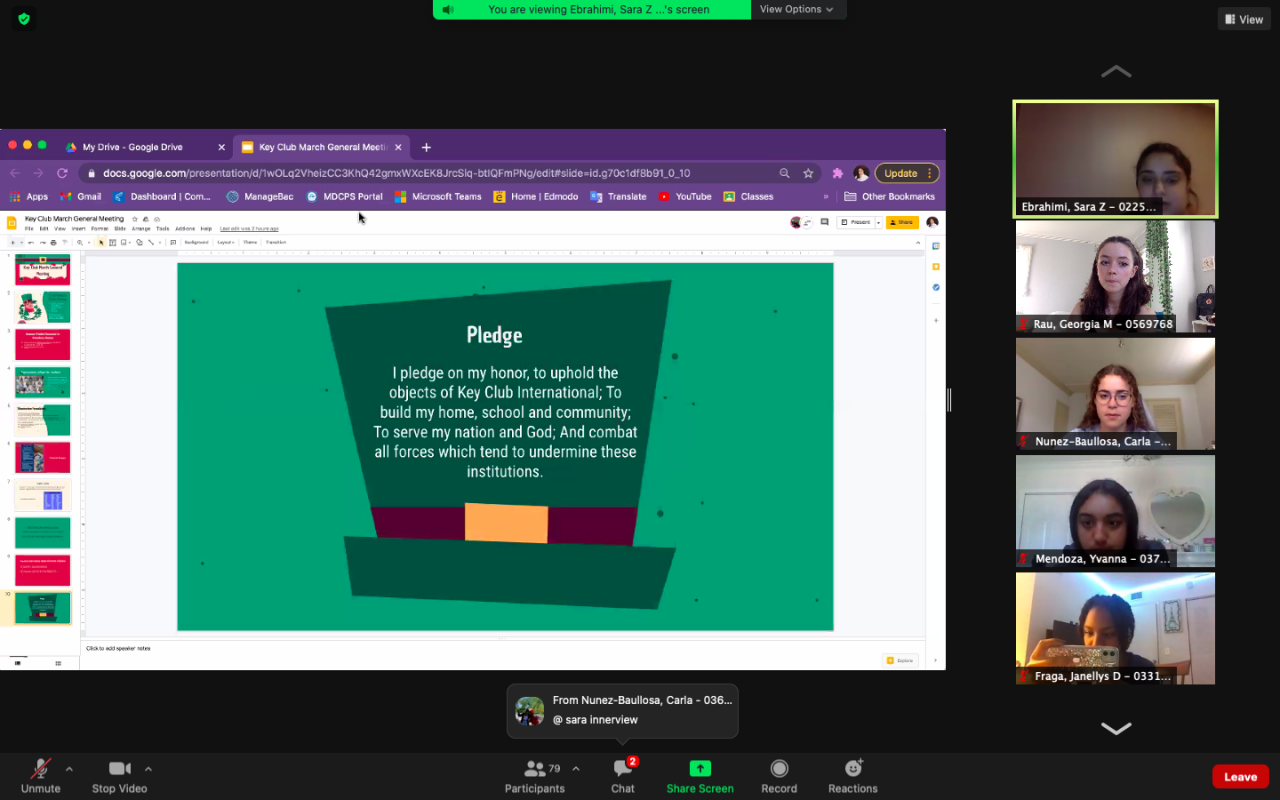
Task: Select Key Club March General Meeting browser tab
Action: 322,147
